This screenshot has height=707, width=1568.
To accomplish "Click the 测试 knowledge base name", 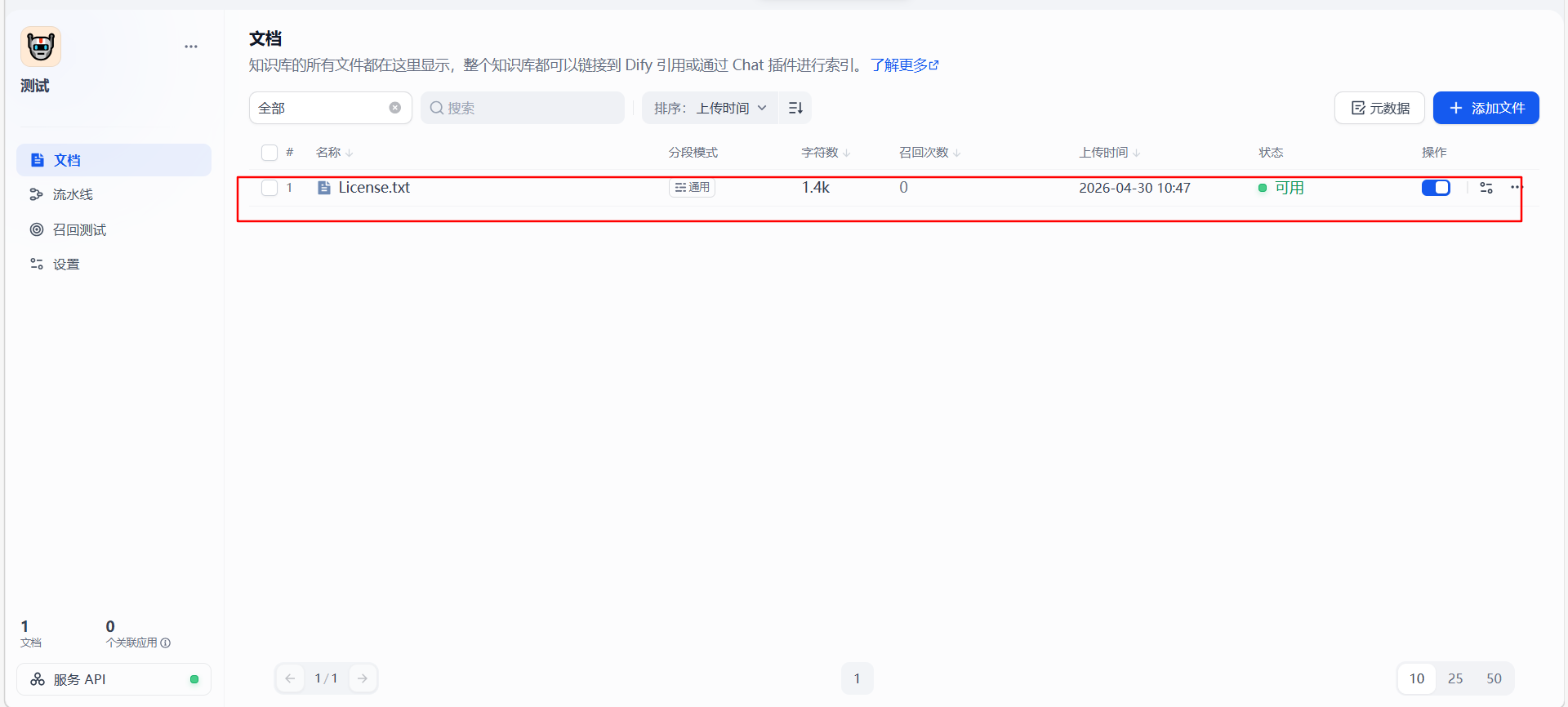I will pos(34,86).
